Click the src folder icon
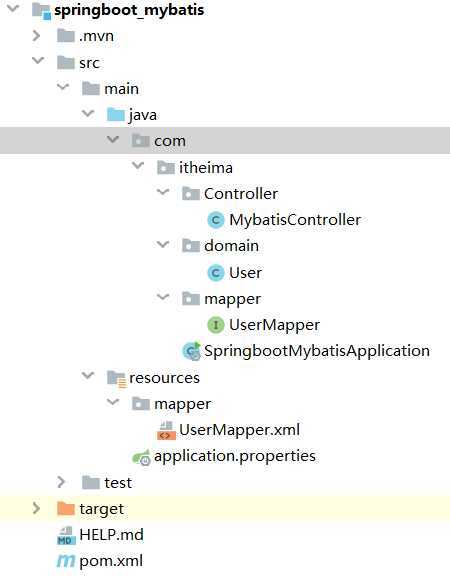 pos(66,62)
